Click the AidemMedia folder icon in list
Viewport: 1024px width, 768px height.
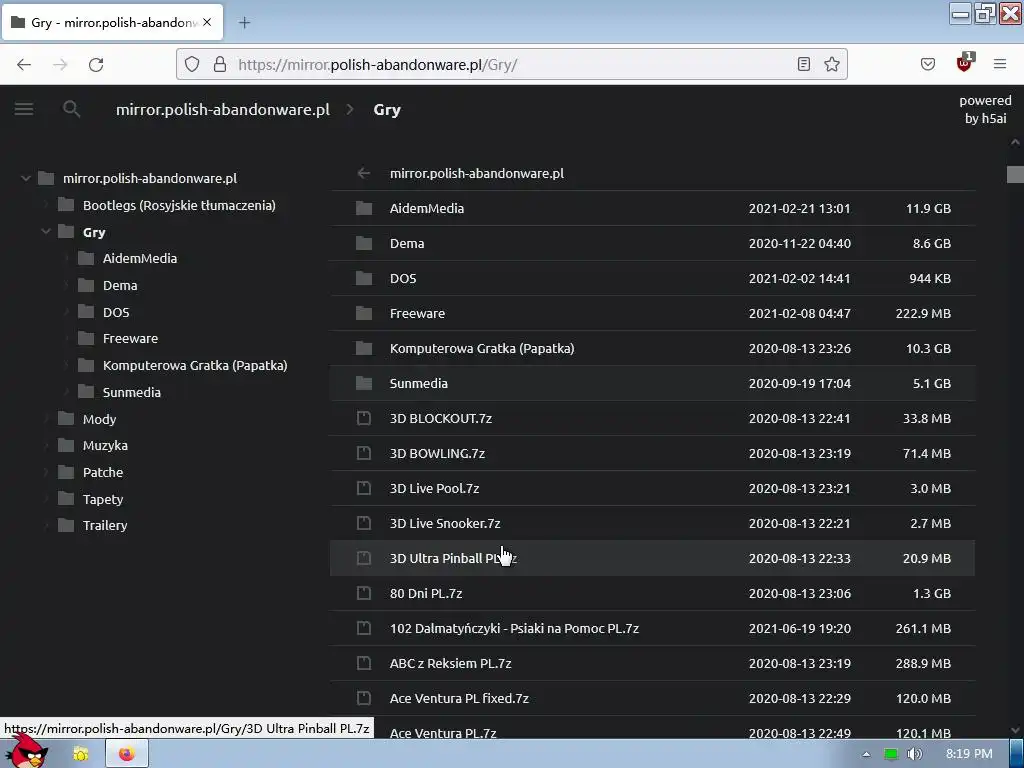[x=364, y=208]
